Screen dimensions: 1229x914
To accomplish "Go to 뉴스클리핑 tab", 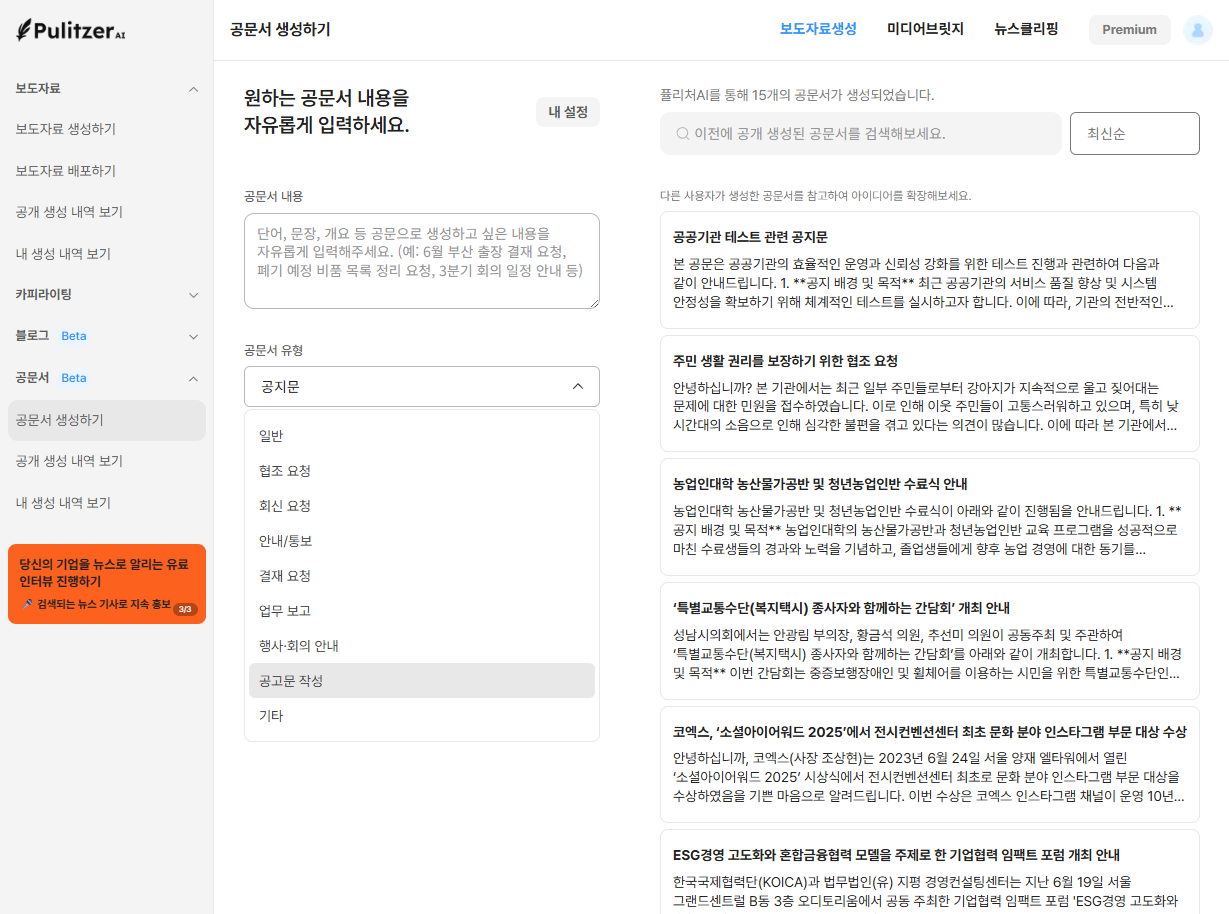I will pos(1026,29).
